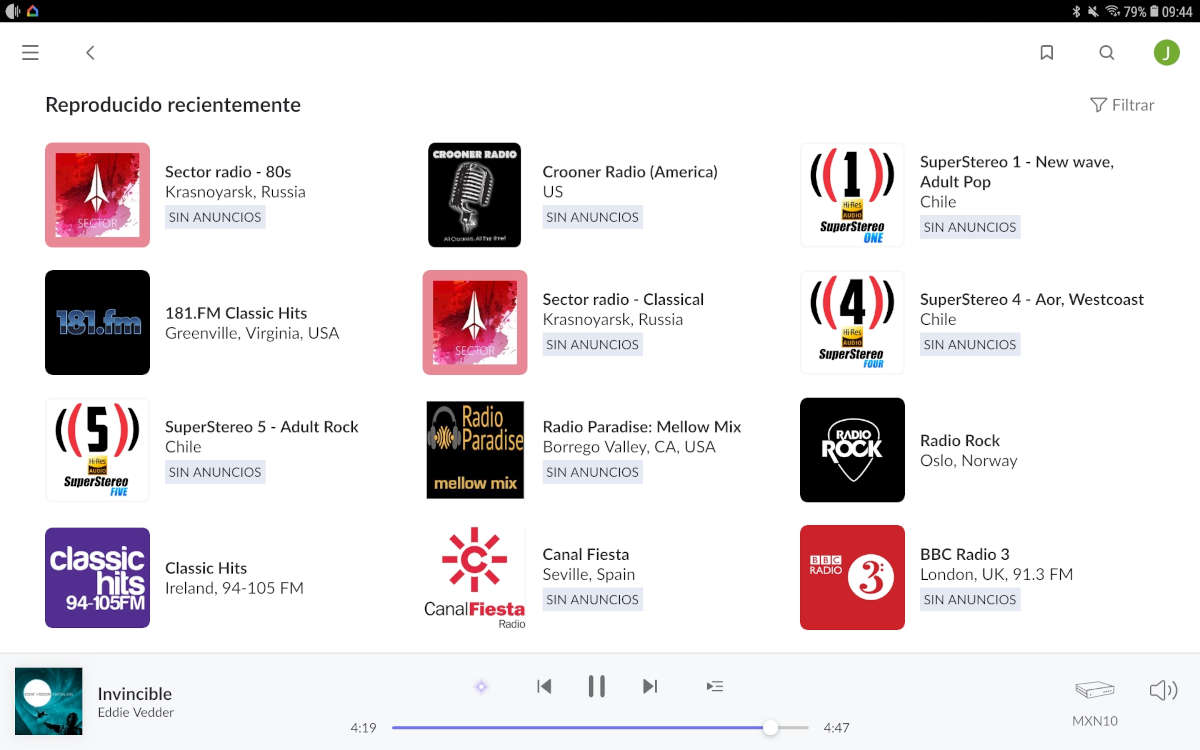Tap Oslo, Norway location text
This screenshot has width=1200, height=750.
(968, 461)
